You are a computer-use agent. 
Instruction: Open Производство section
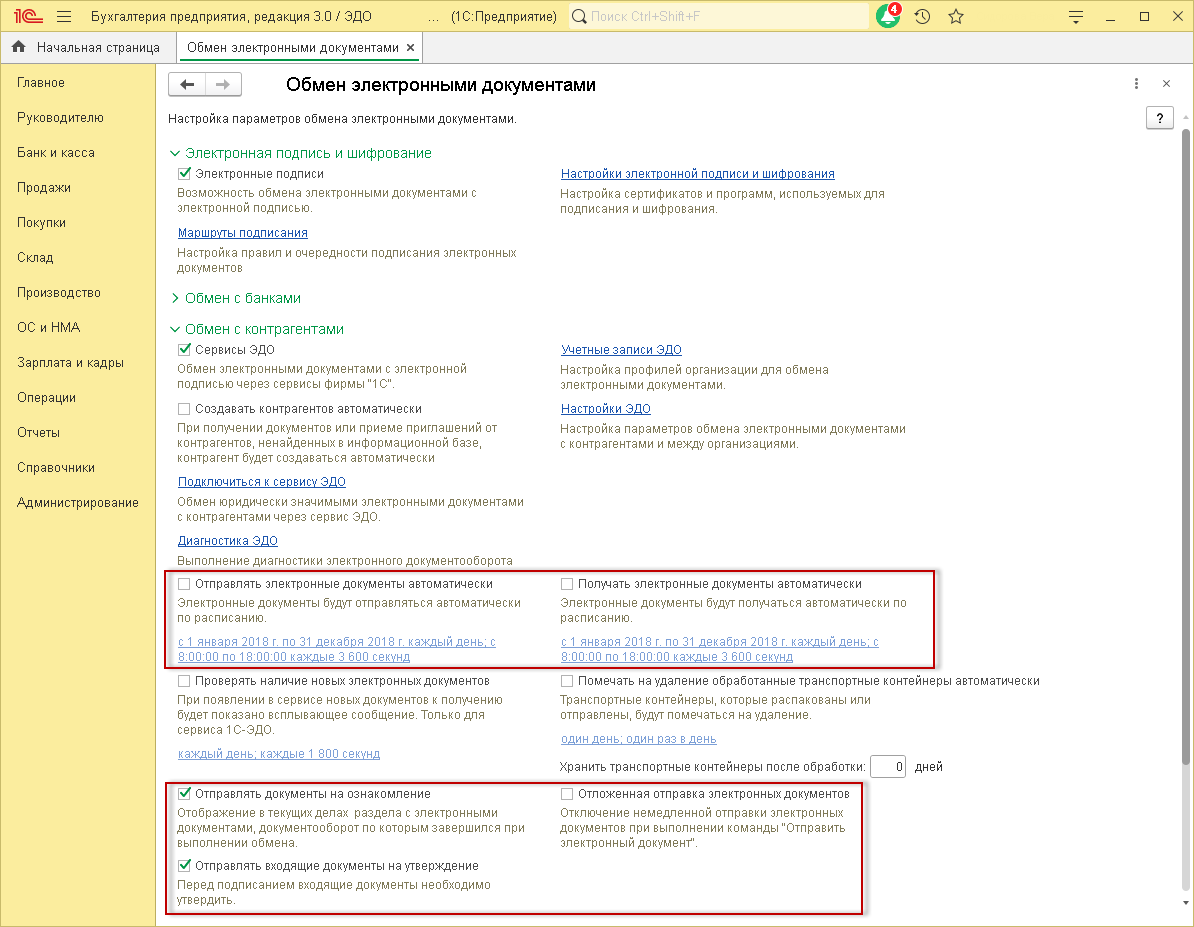[x=59, y=292]
